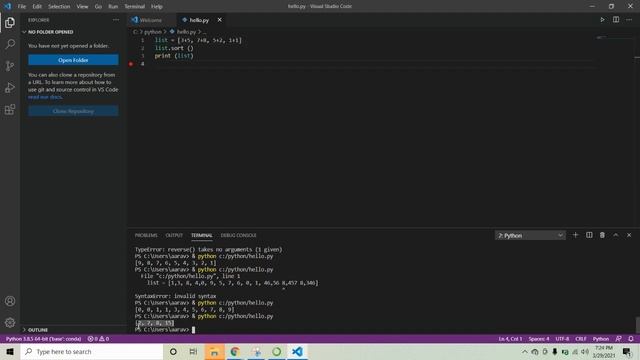Click the 'Ln 4, Col 1' cursor position
Image resolution: width=640 pixels, height=360 pixels.
click(x=510, y=339)
